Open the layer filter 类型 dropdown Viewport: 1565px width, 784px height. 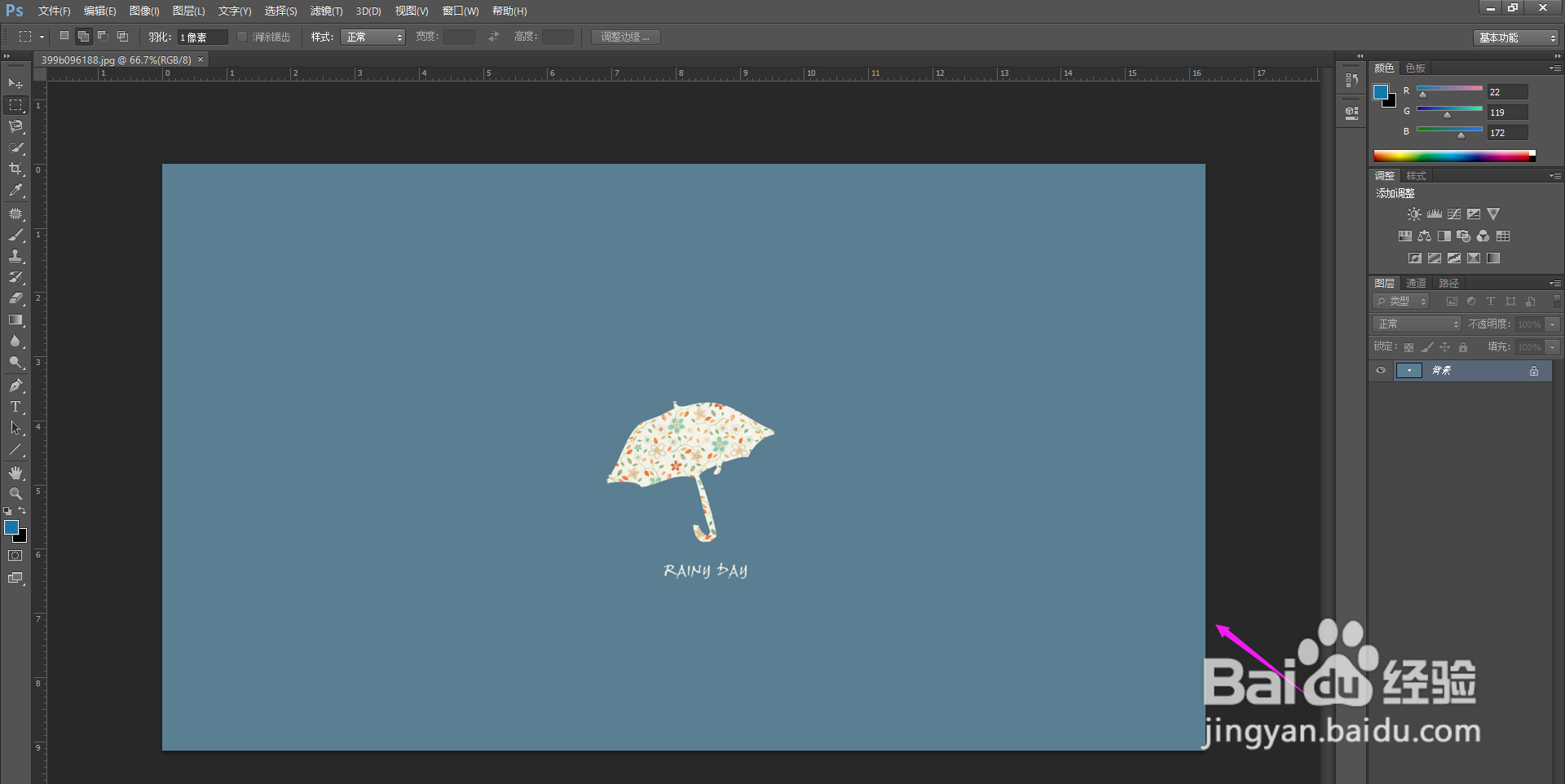pyautogui.click(x=1401, y=302)
